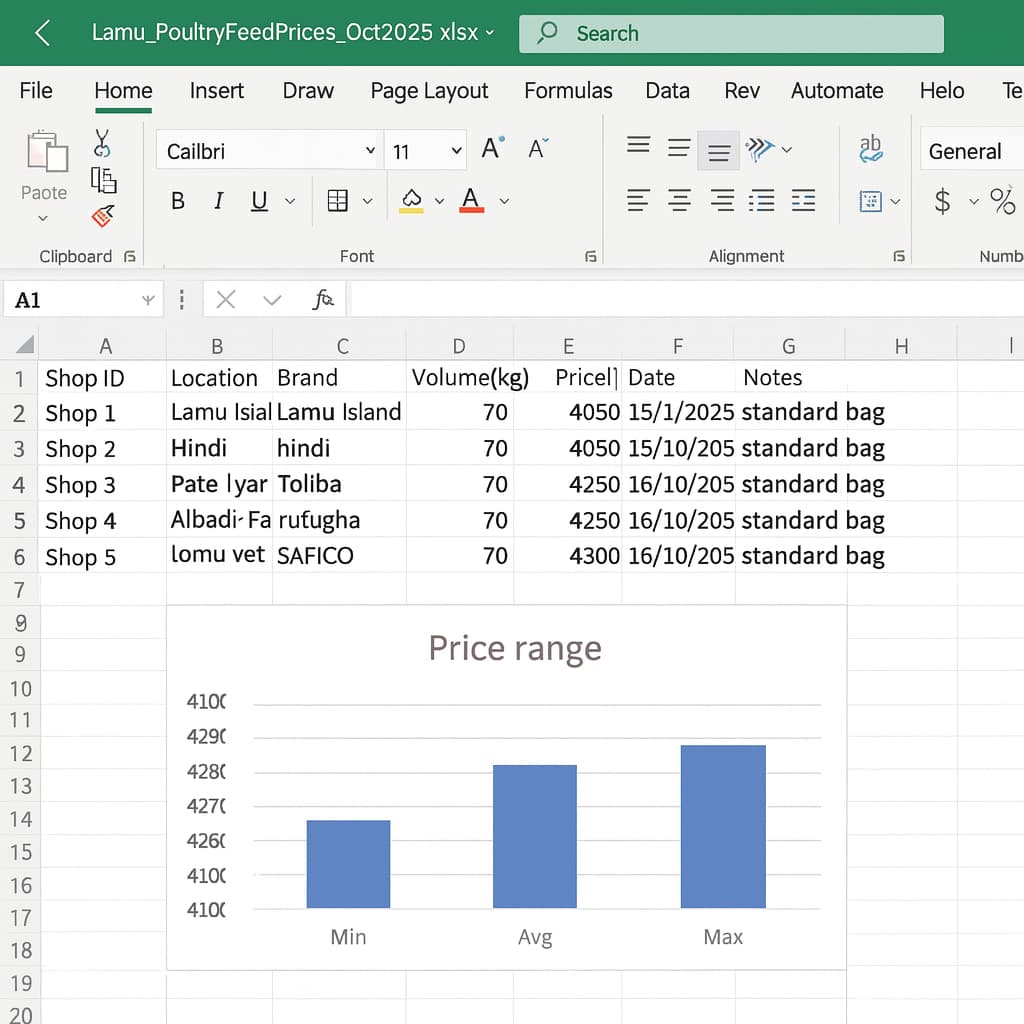1024x1024 pixels.
Task: Open the Insert ribbon tab
Action: [x=216, y=91]
